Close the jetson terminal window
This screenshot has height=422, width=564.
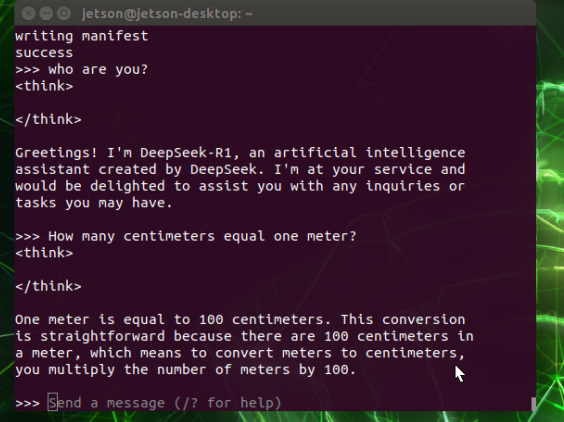28,13
